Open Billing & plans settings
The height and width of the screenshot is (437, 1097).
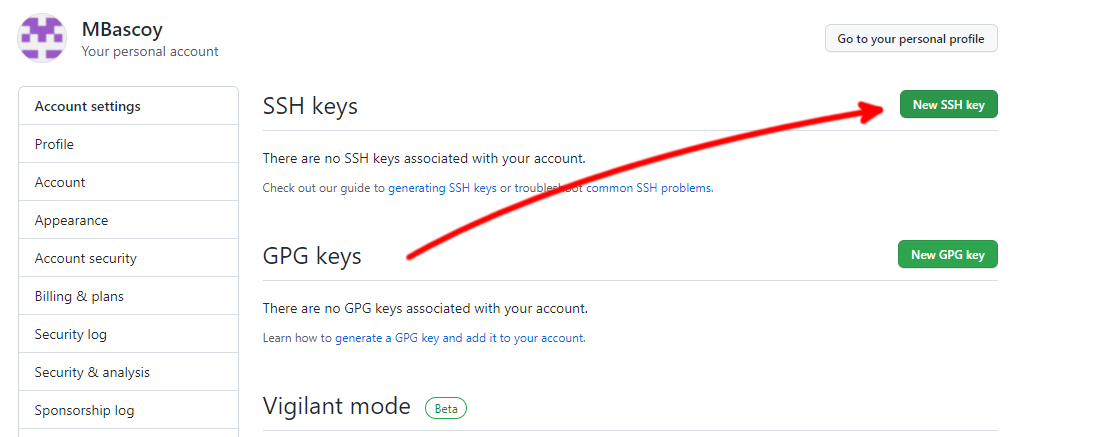click(79, 296)
